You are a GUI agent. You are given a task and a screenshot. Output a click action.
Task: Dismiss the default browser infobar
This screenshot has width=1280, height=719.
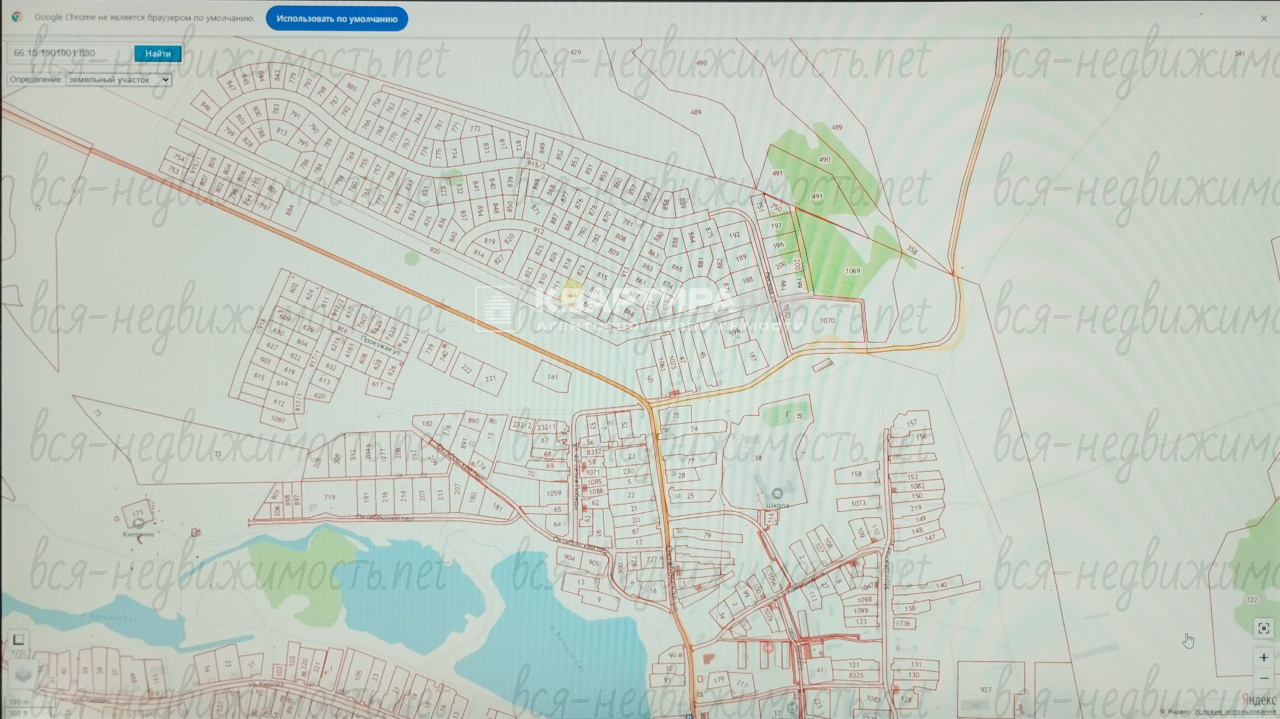1263,18
